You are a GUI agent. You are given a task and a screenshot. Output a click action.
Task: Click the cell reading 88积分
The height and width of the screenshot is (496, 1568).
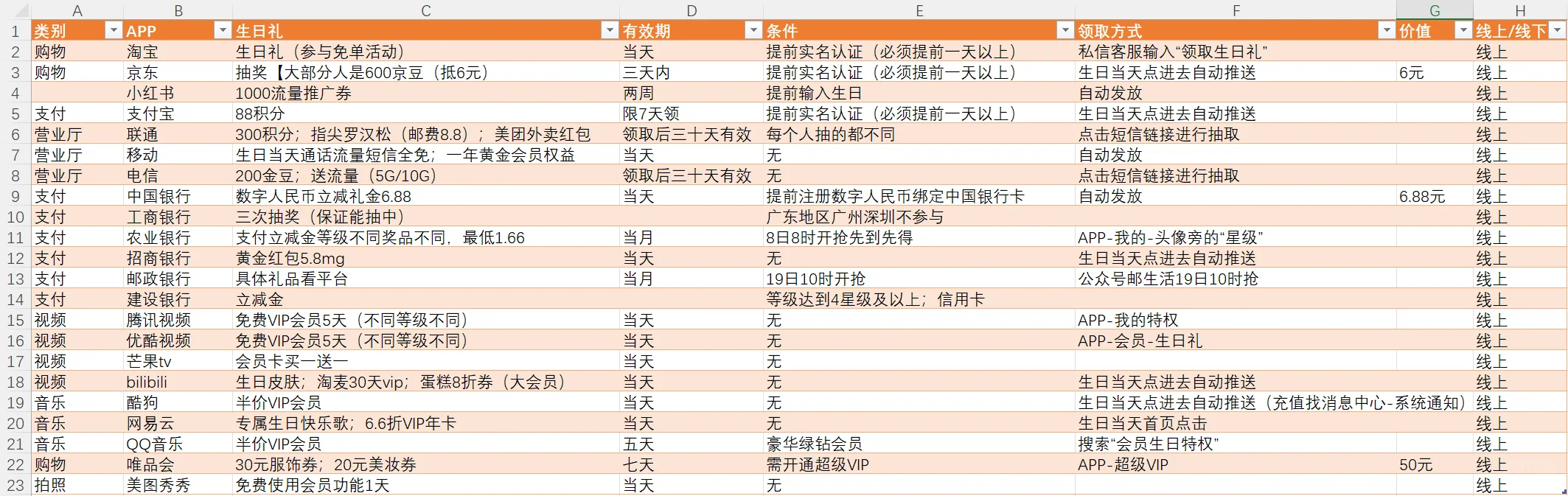coord(426,113)
